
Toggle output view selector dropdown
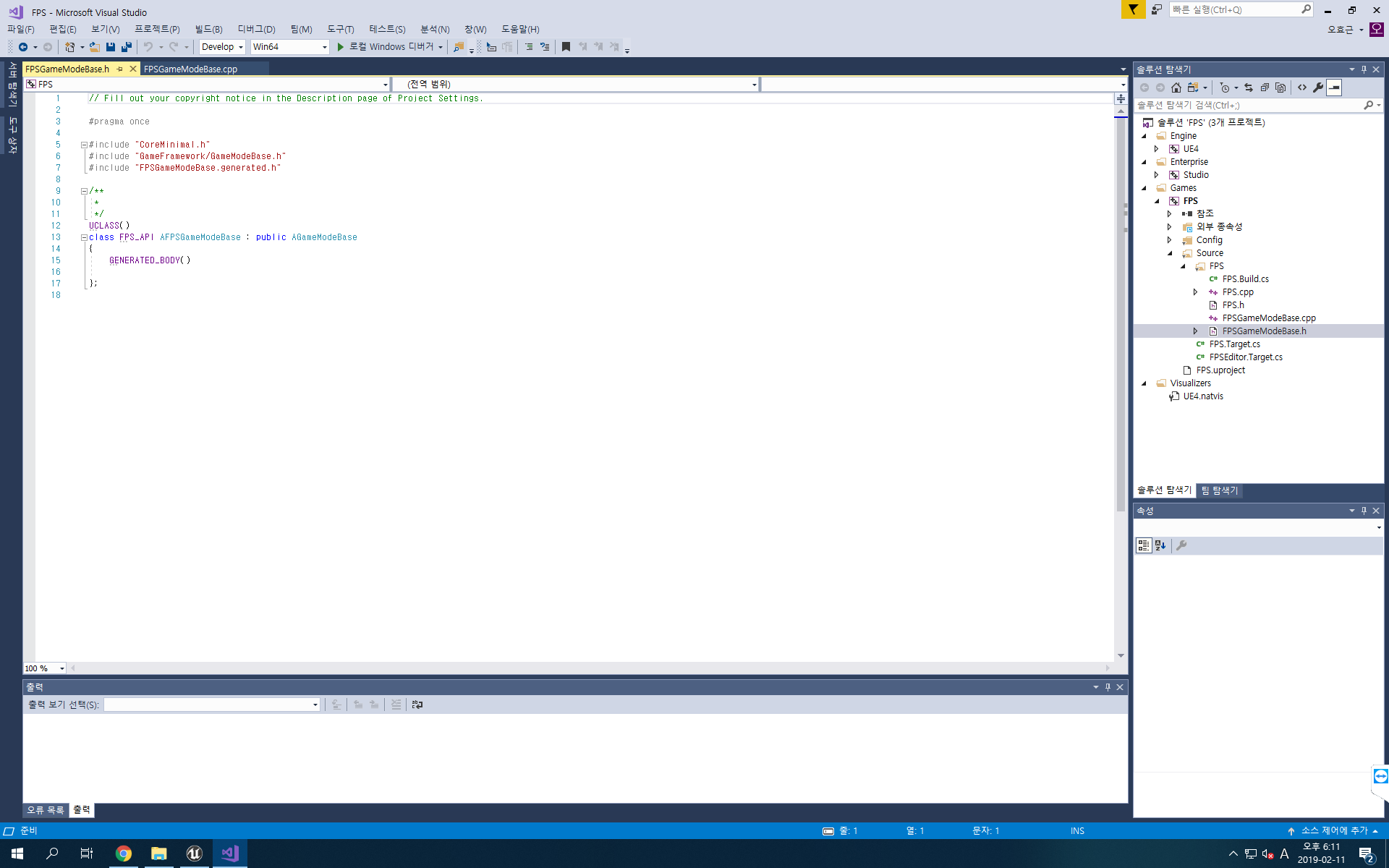313,704
